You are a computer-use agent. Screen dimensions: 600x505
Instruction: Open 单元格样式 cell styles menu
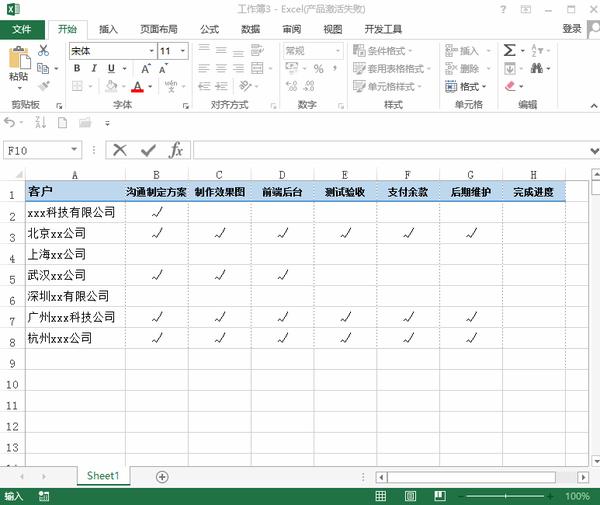[387, 86]
